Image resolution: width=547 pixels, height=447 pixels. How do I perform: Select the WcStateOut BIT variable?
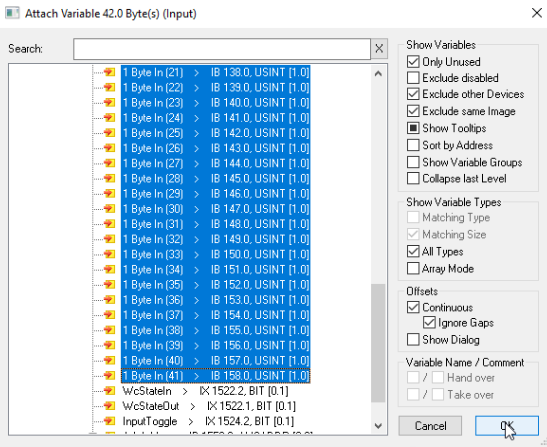tap(209, 406)
